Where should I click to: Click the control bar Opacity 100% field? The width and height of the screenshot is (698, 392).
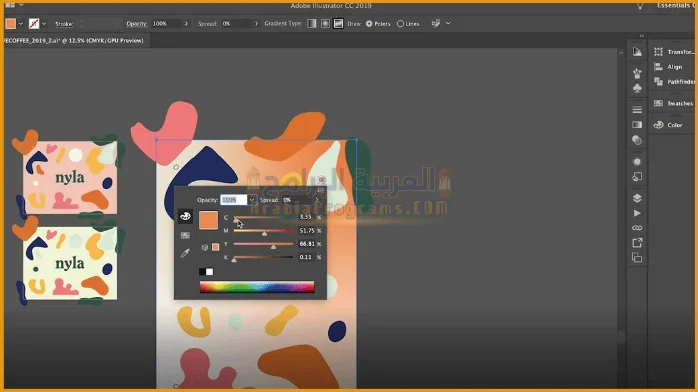coord(166,24)
